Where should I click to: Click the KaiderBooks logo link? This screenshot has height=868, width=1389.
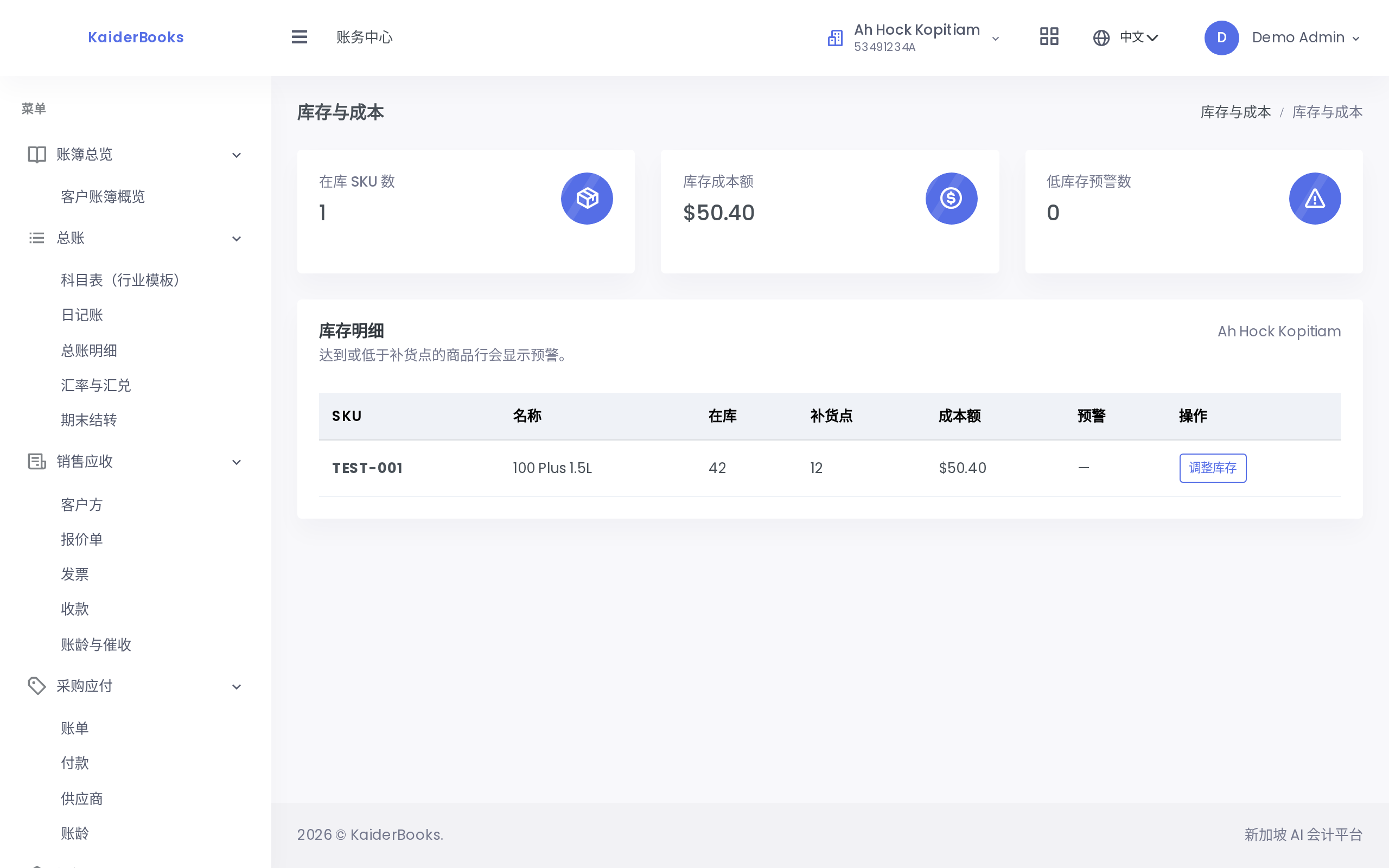click(136, 37)
